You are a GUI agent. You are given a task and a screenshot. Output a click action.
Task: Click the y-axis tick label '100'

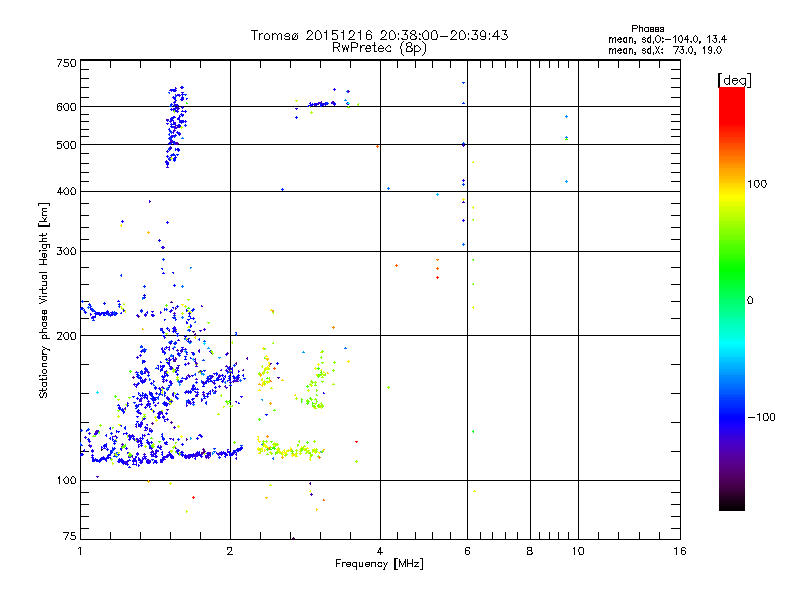(x=67, y=480)
